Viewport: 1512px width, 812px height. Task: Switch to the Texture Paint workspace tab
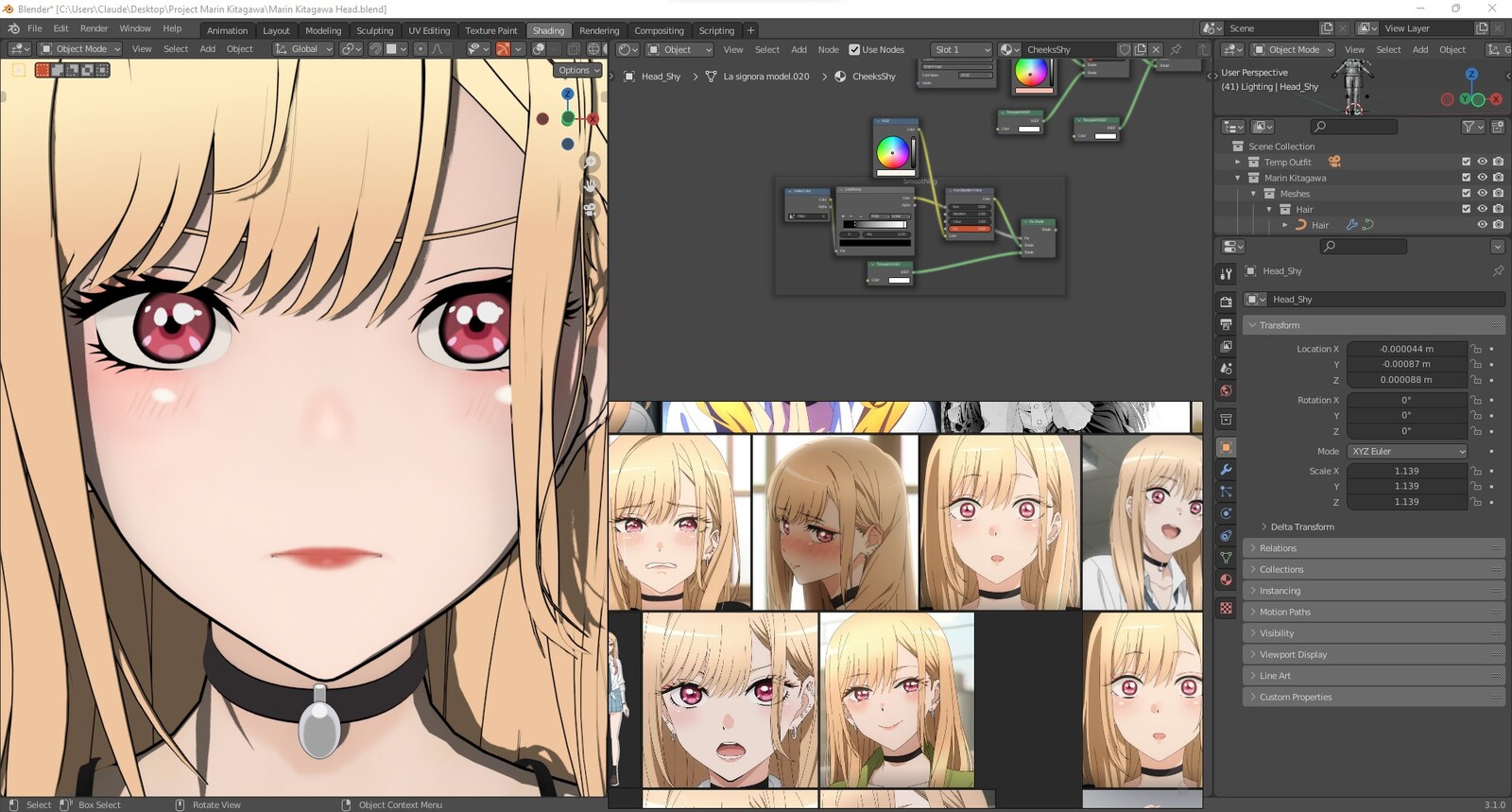click(x=491, y=30)
